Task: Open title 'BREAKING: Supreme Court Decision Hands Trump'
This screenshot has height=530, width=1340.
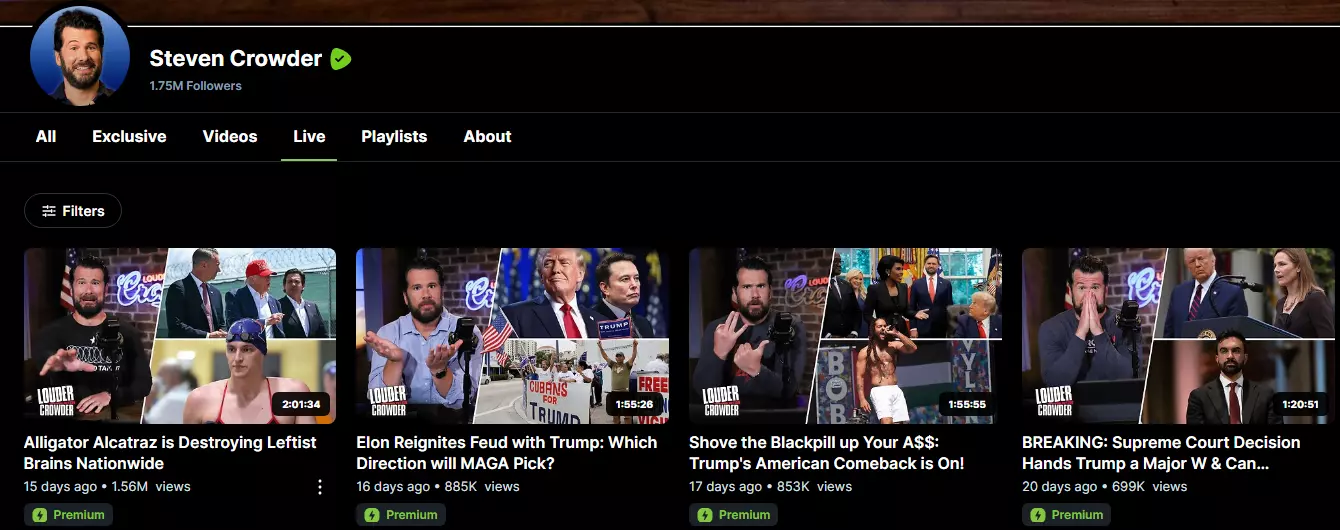Action: [1161, 453]
